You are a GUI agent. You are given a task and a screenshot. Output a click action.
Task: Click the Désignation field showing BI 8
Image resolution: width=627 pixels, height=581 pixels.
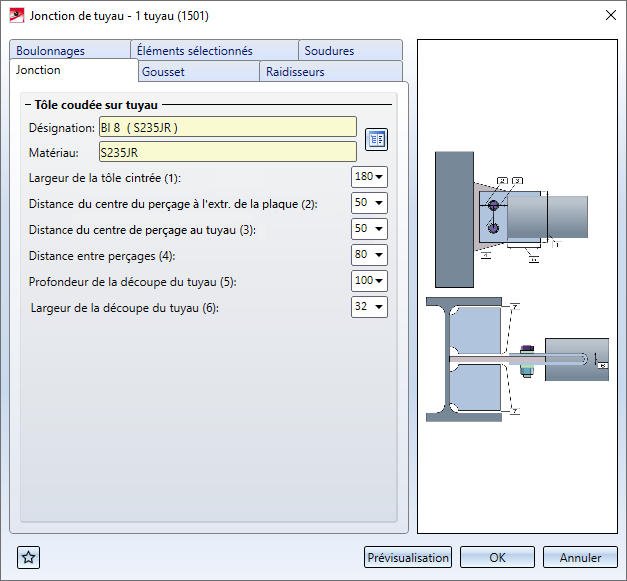click(x=227, y=127)
